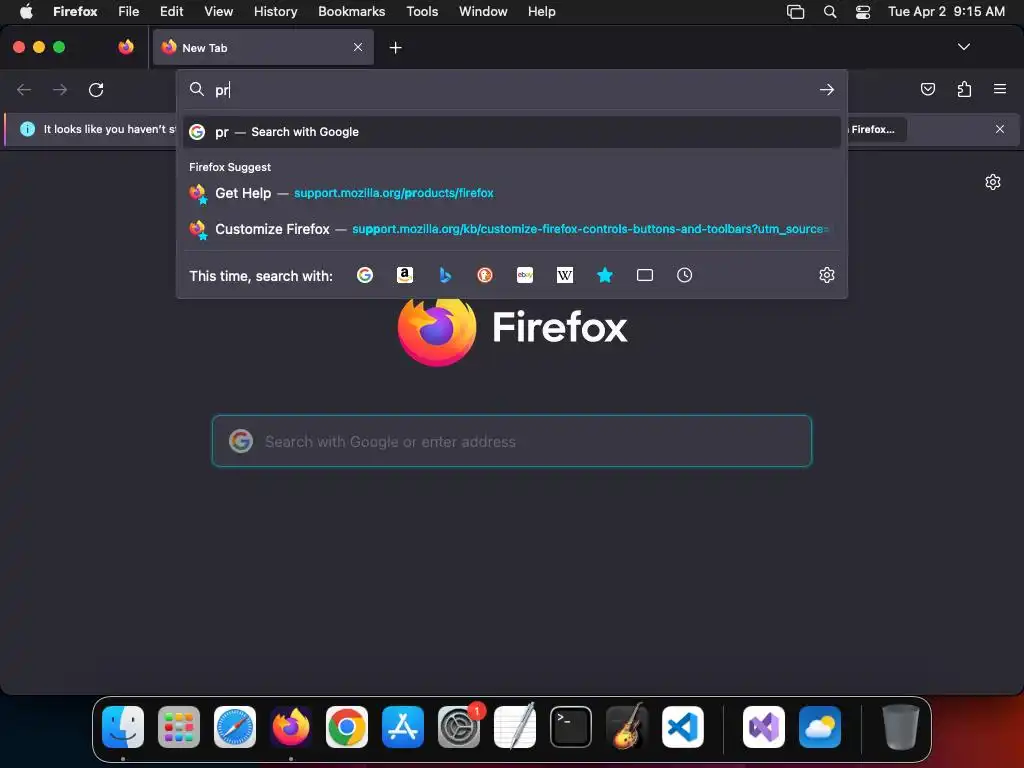Viewport: 1024px width, 768px height.
Task: Search this time with Google icon
Action: coord(365,275)
